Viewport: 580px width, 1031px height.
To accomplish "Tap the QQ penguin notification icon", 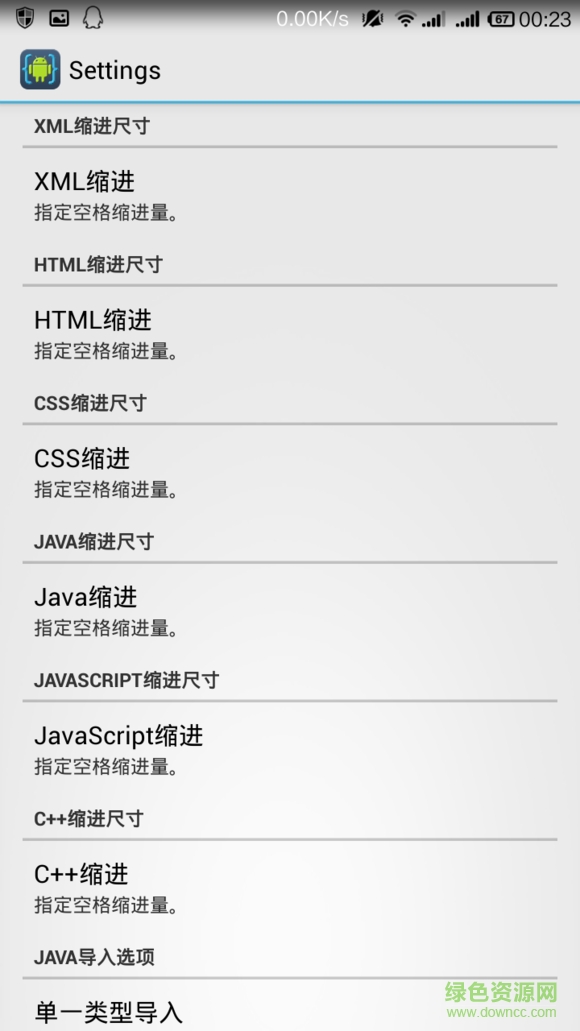I will [x=93, y=18].
